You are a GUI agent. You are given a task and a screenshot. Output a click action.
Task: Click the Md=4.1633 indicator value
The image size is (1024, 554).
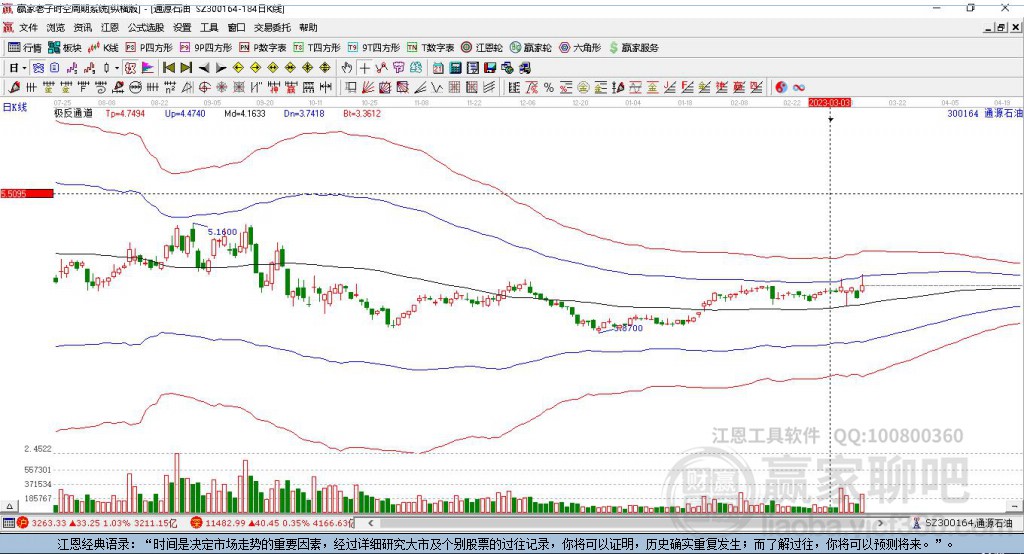[245, 113]
